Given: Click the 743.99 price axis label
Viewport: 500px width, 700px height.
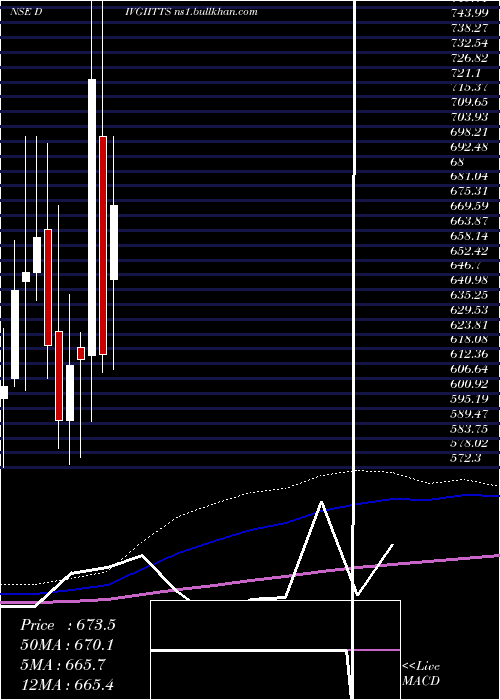Looking at the screenshot, I should 469,14.
